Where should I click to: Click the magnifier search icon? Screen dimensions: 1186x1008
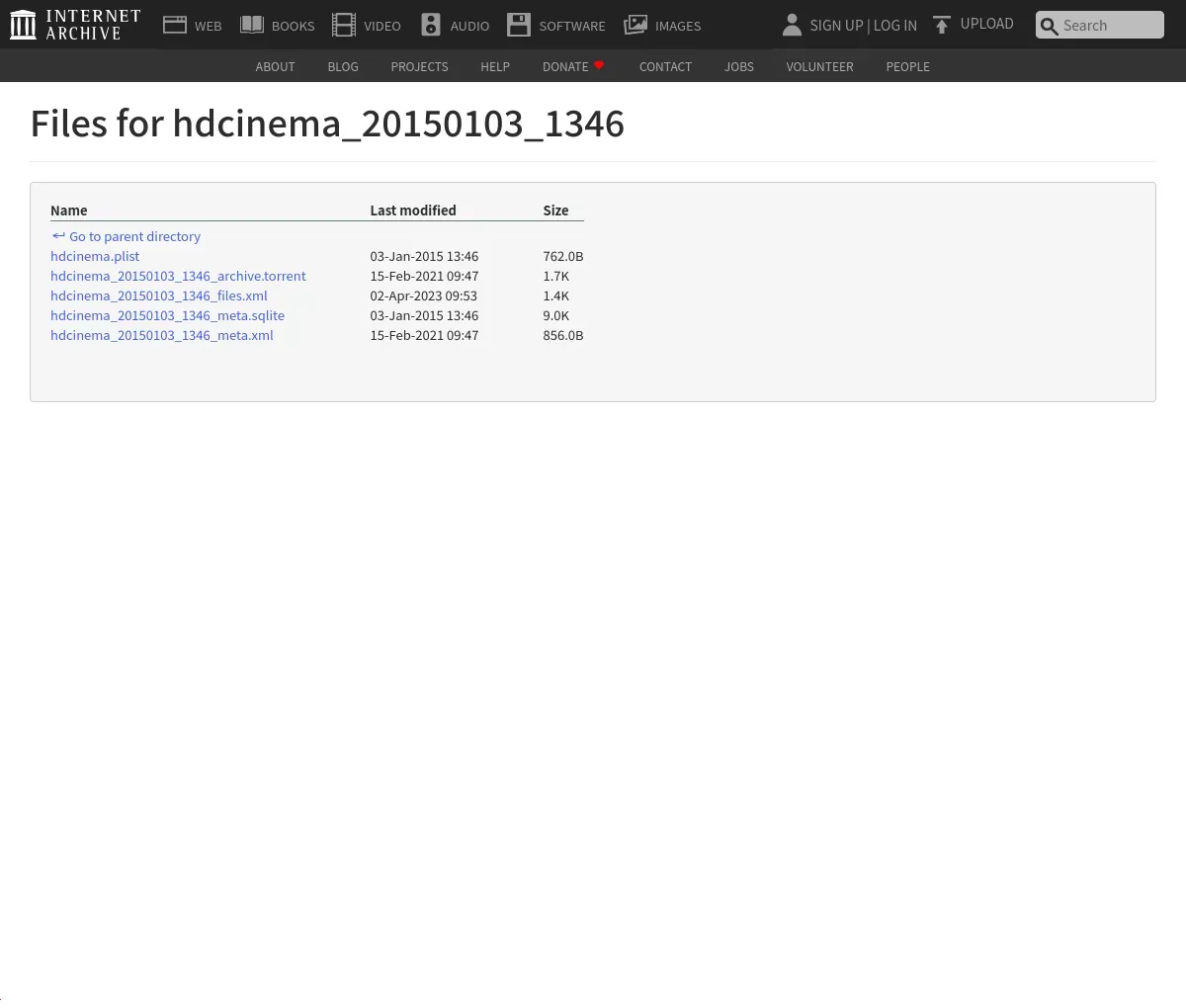(1050, 26)
